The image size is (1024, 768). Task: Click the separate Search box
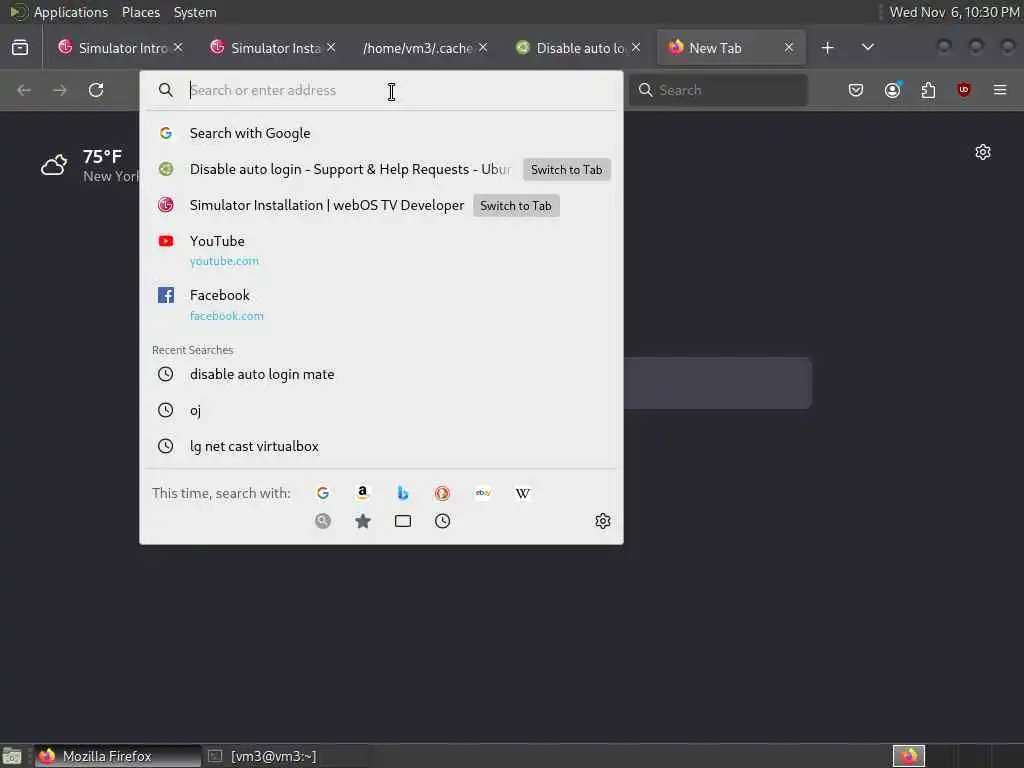(718, 90)
